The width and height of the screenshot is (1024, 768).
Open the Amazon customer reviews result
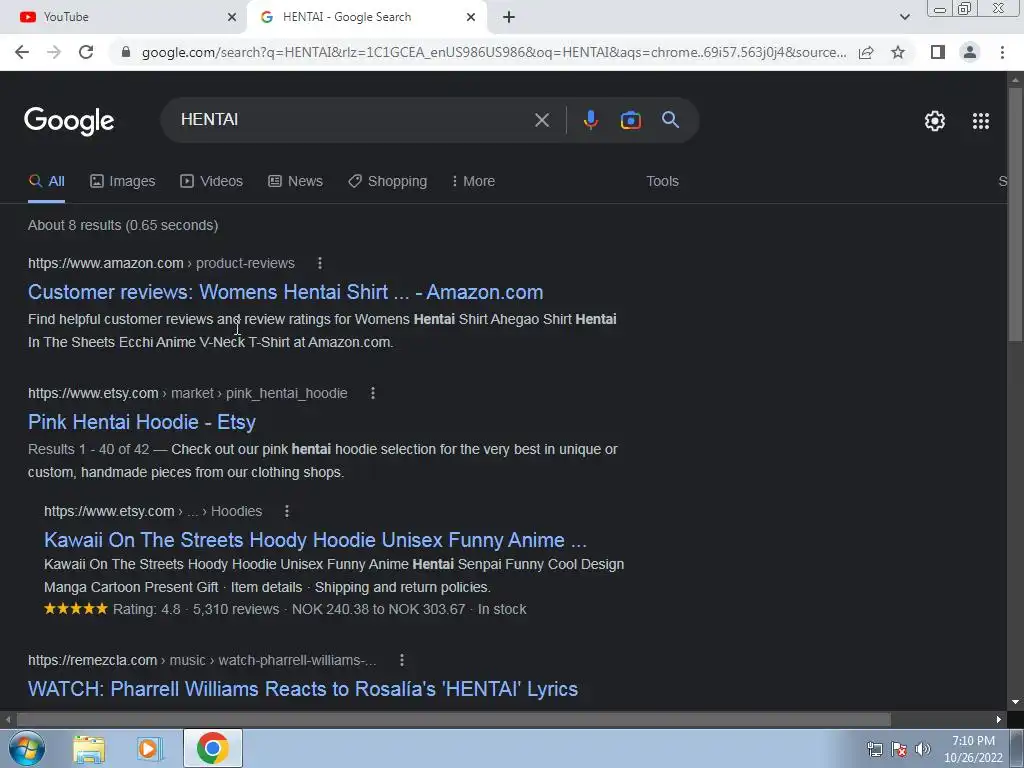pos(285,292)
